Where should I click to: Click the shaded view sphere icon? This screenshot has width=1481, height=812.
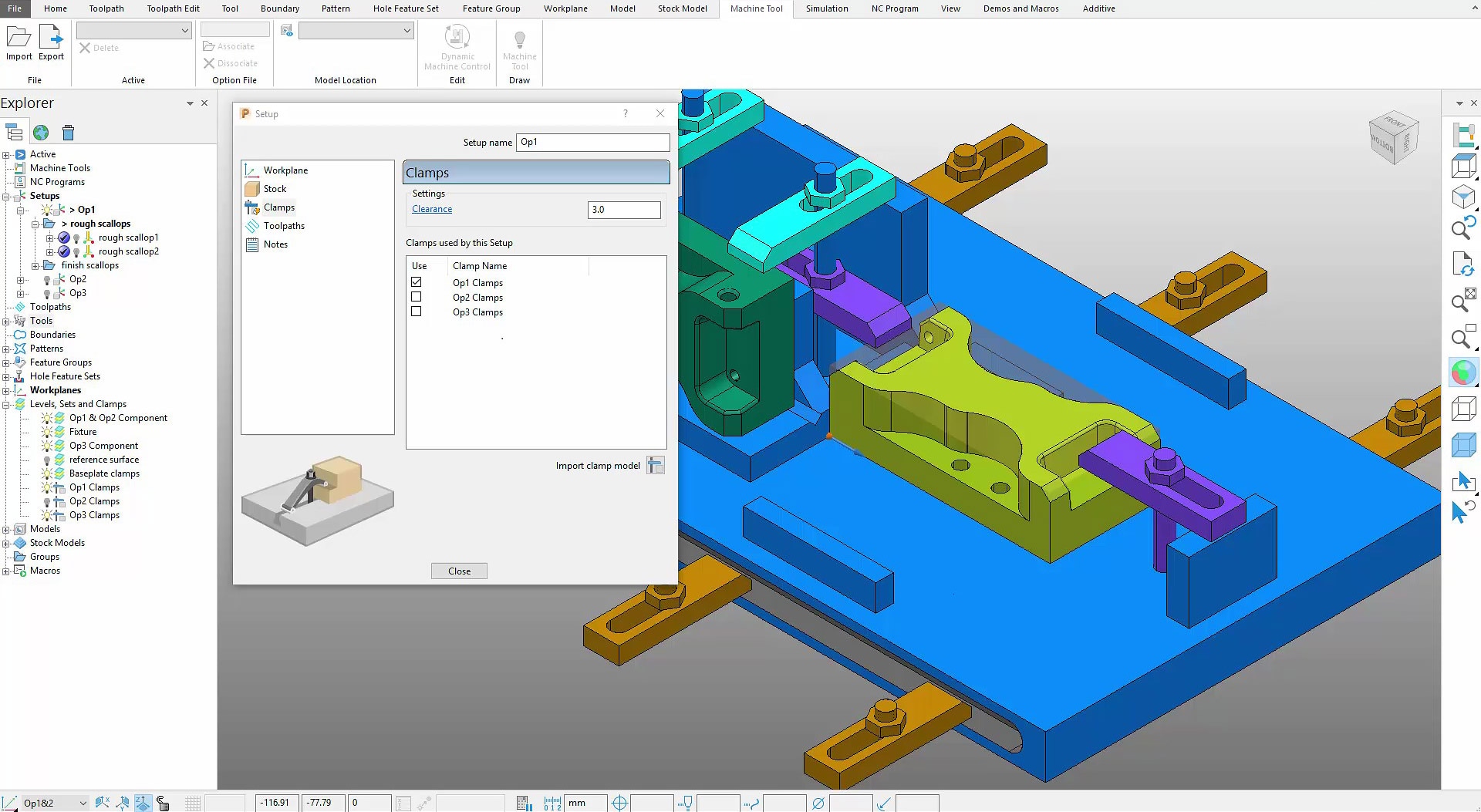tap(1462, 373)
